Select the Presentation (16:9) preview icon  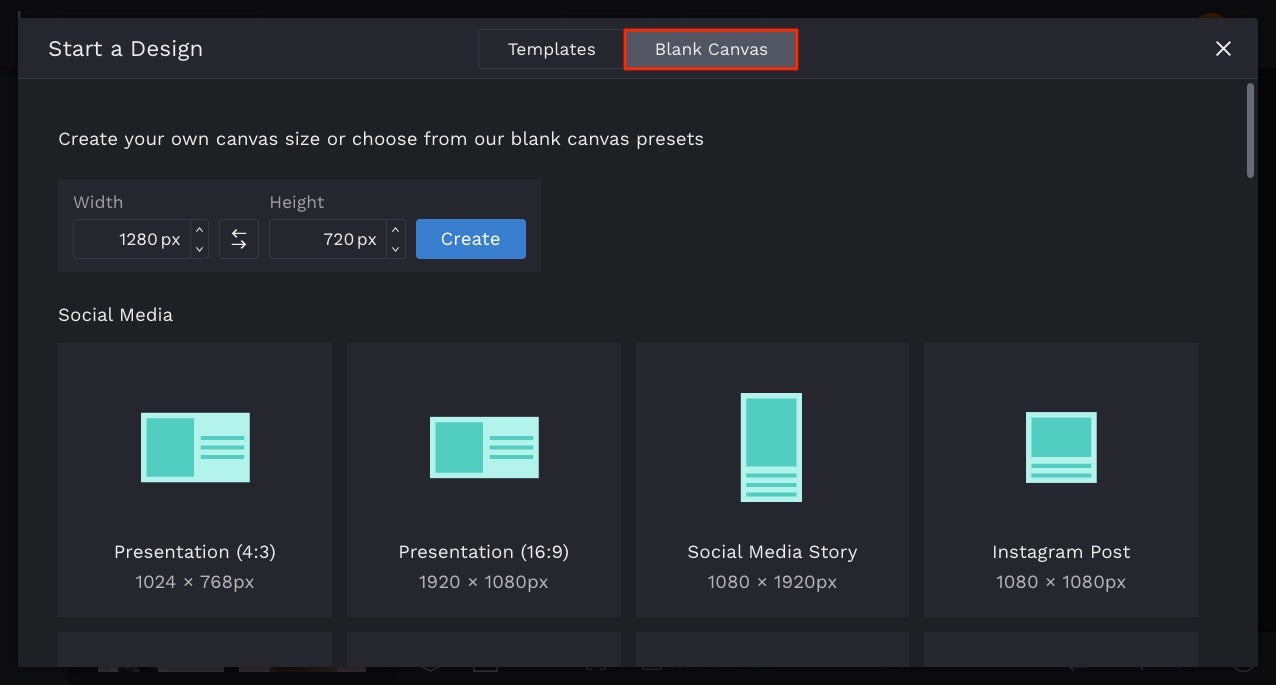click(x=483, y=447)
